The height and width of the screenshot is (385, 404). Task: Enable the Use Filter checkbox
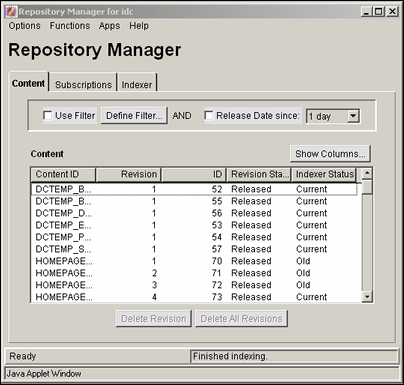pos(48,116)
